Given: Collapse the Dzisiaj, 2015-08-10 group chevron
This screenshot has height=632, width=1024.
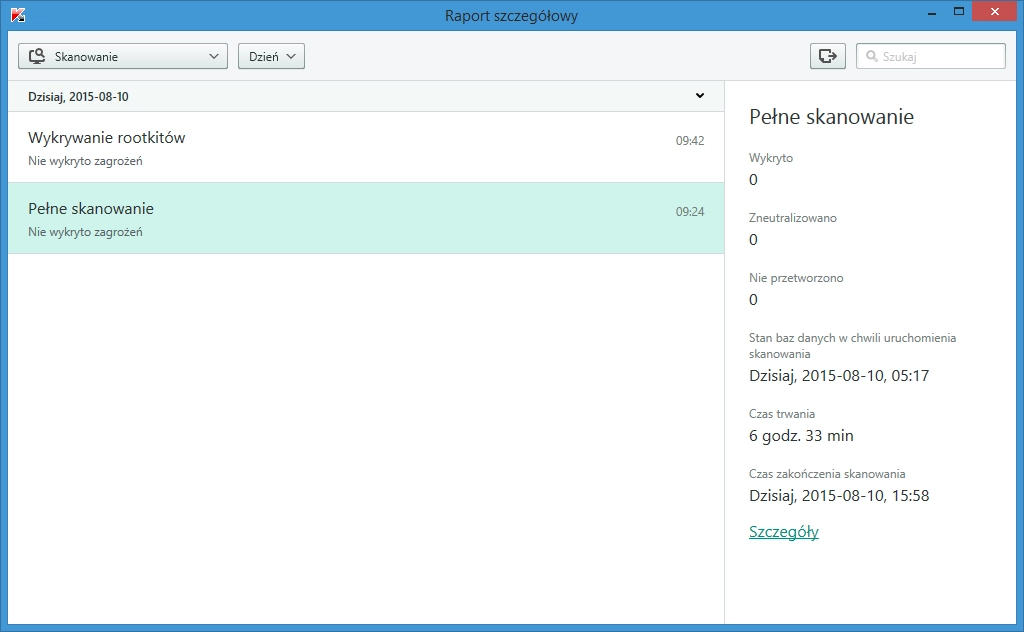Looking at the screenshot, I should pyautogui.click(x=699, y=96).
